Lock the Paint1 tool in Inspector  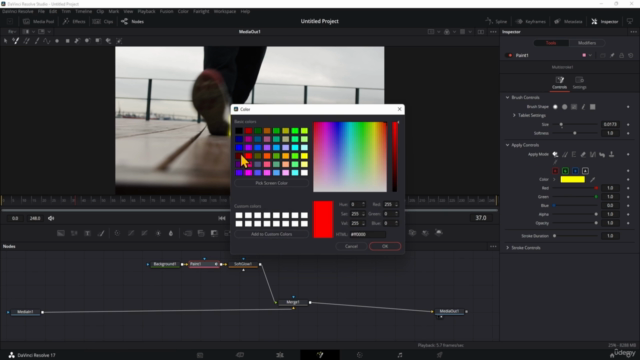(621, 55)
